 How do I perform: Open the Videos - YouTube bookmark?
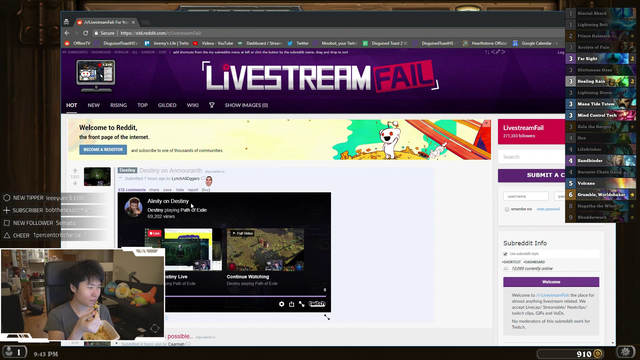[213, 43]
